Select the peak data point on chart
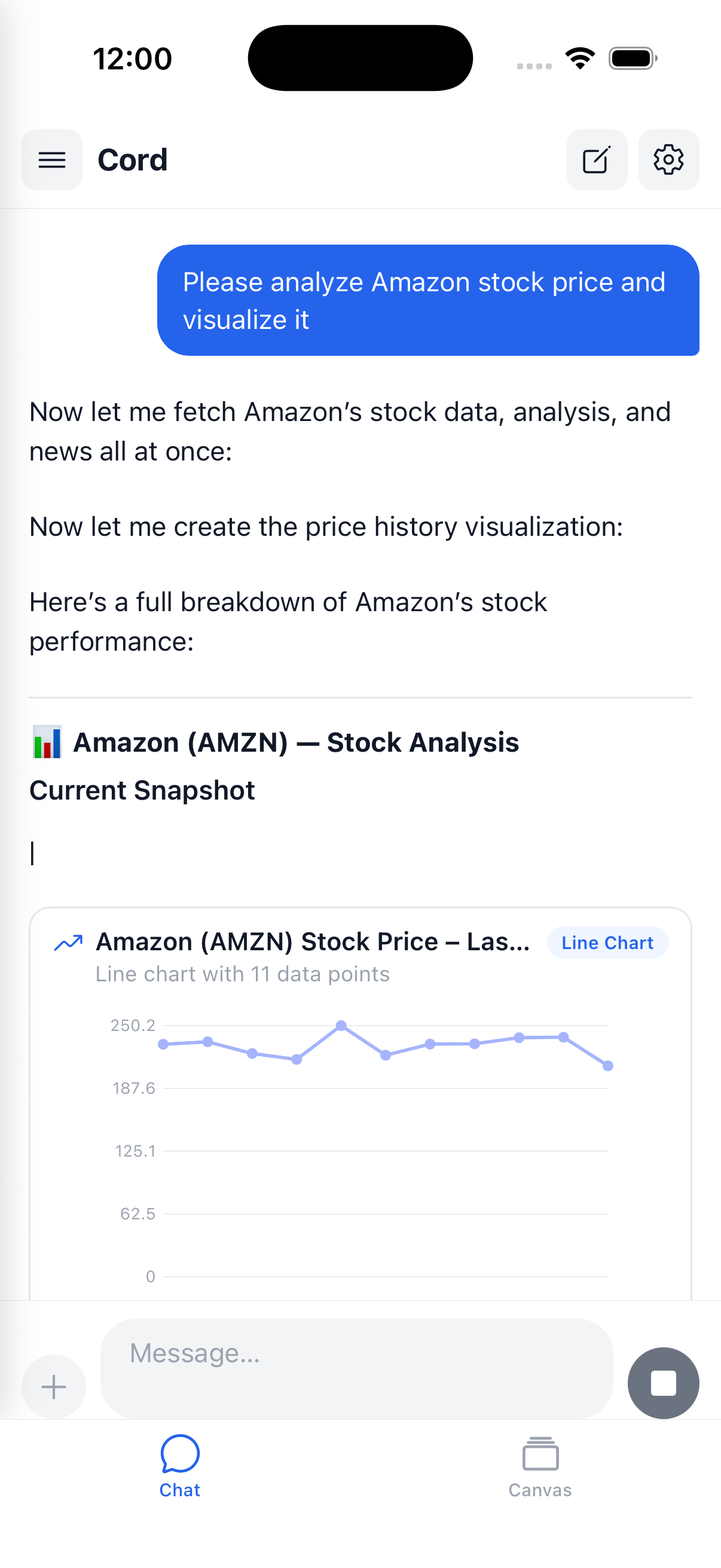 tap(341, 1026)
